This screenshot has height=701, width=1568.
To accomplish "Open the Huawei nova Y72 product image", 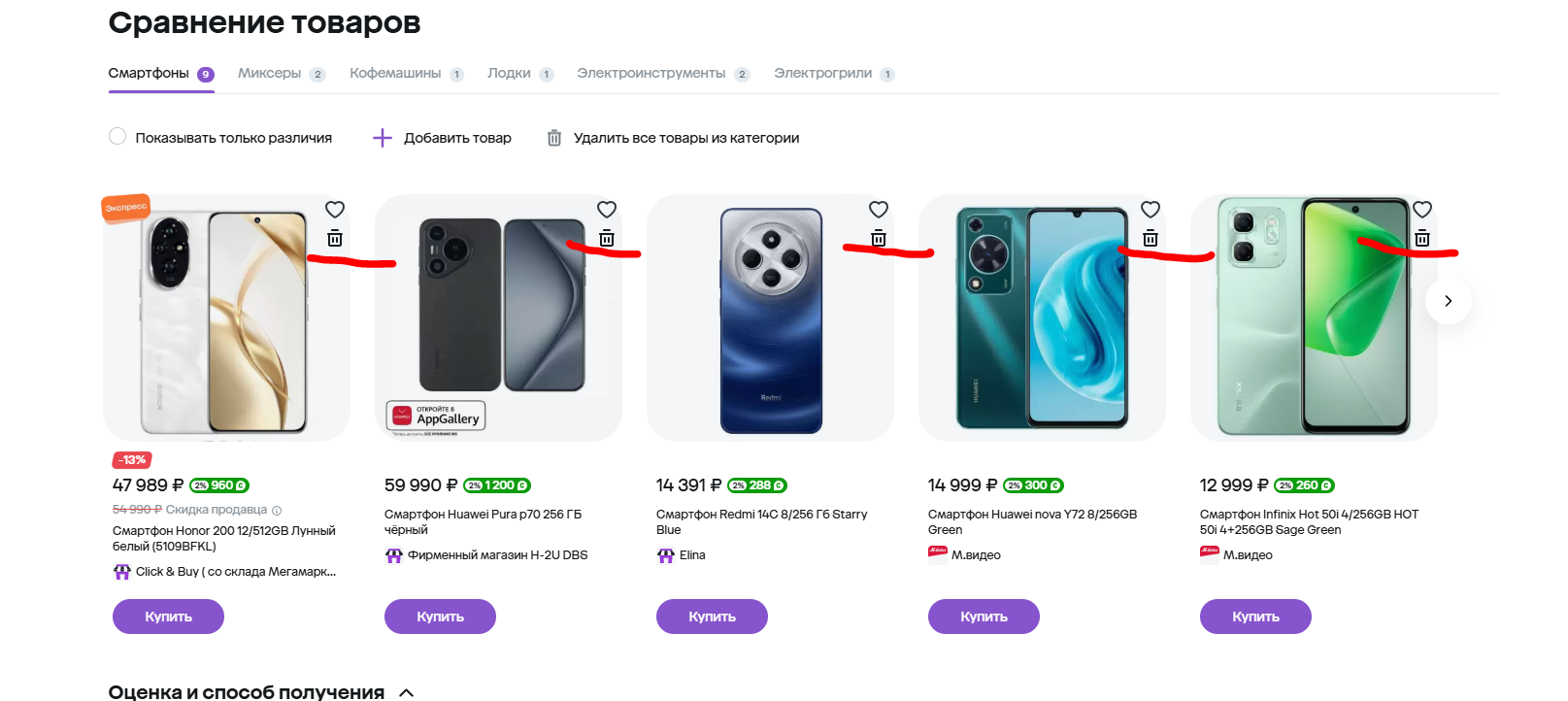I will (1041, 318).
